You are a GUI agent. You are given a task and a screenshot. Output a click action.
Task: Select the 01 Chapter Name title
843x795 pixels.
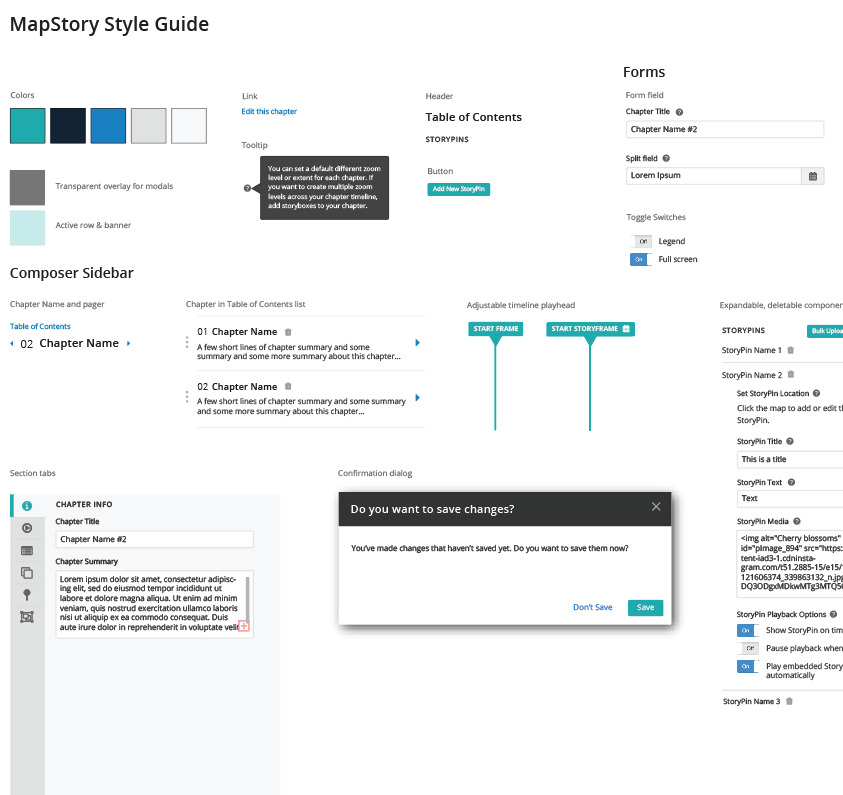[237, 332]
